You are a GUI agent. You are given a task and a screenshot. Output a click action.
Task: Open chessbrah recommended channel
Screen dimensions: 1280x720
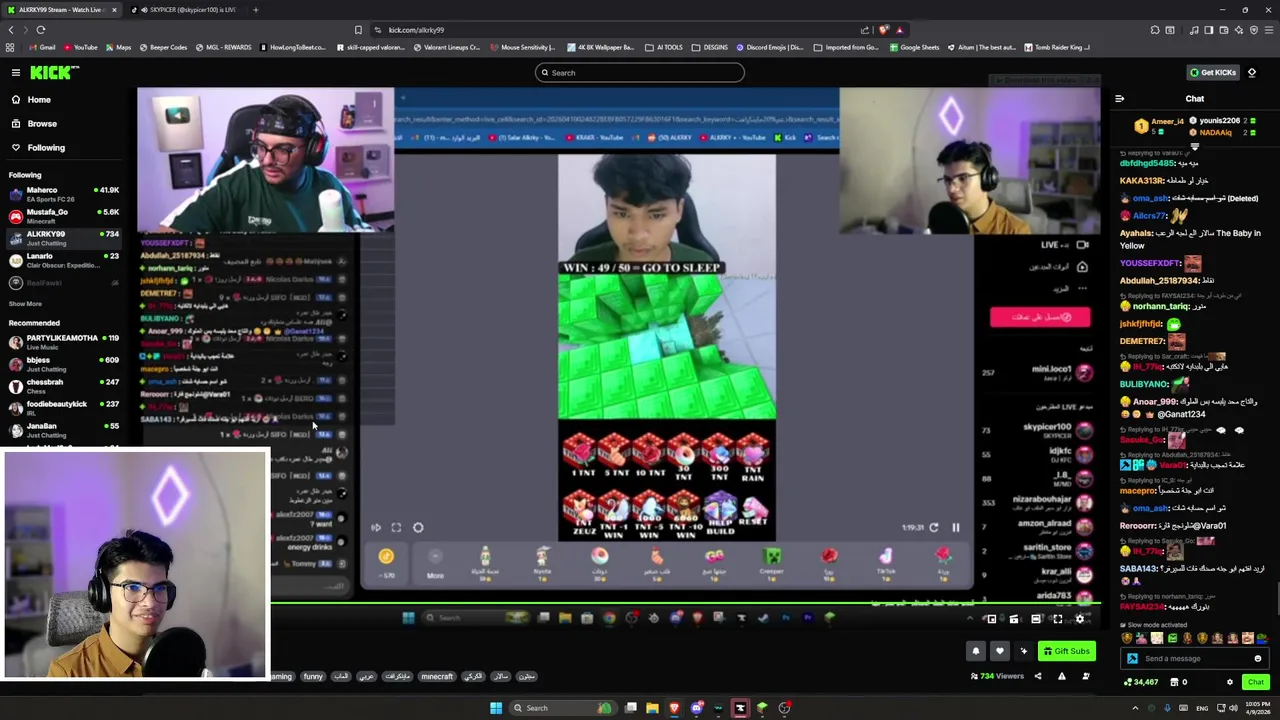pyautogui.click(x=64, y=386)
